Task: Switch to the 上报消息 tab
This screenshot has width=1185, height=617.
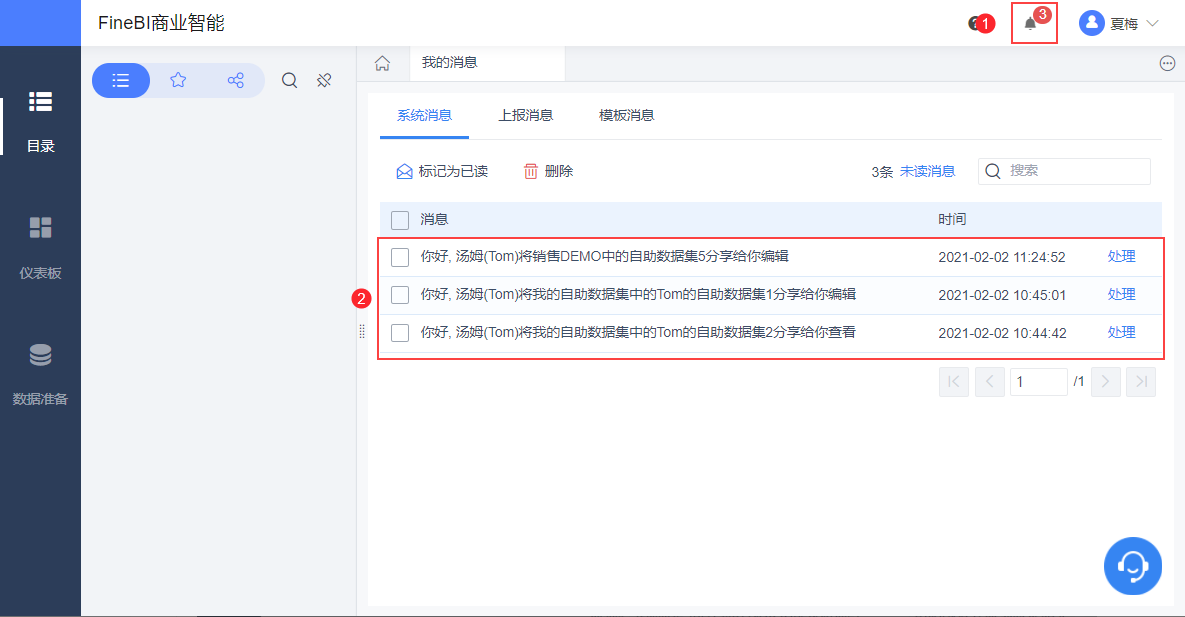Action: pos(525,116)
